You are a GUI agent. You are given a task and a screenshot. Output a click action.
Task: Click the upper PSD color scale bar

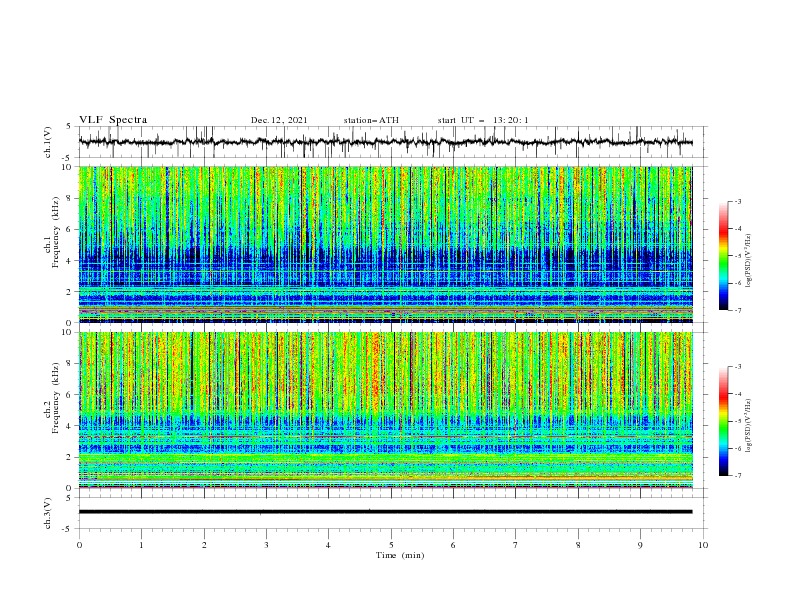point(723,256)
